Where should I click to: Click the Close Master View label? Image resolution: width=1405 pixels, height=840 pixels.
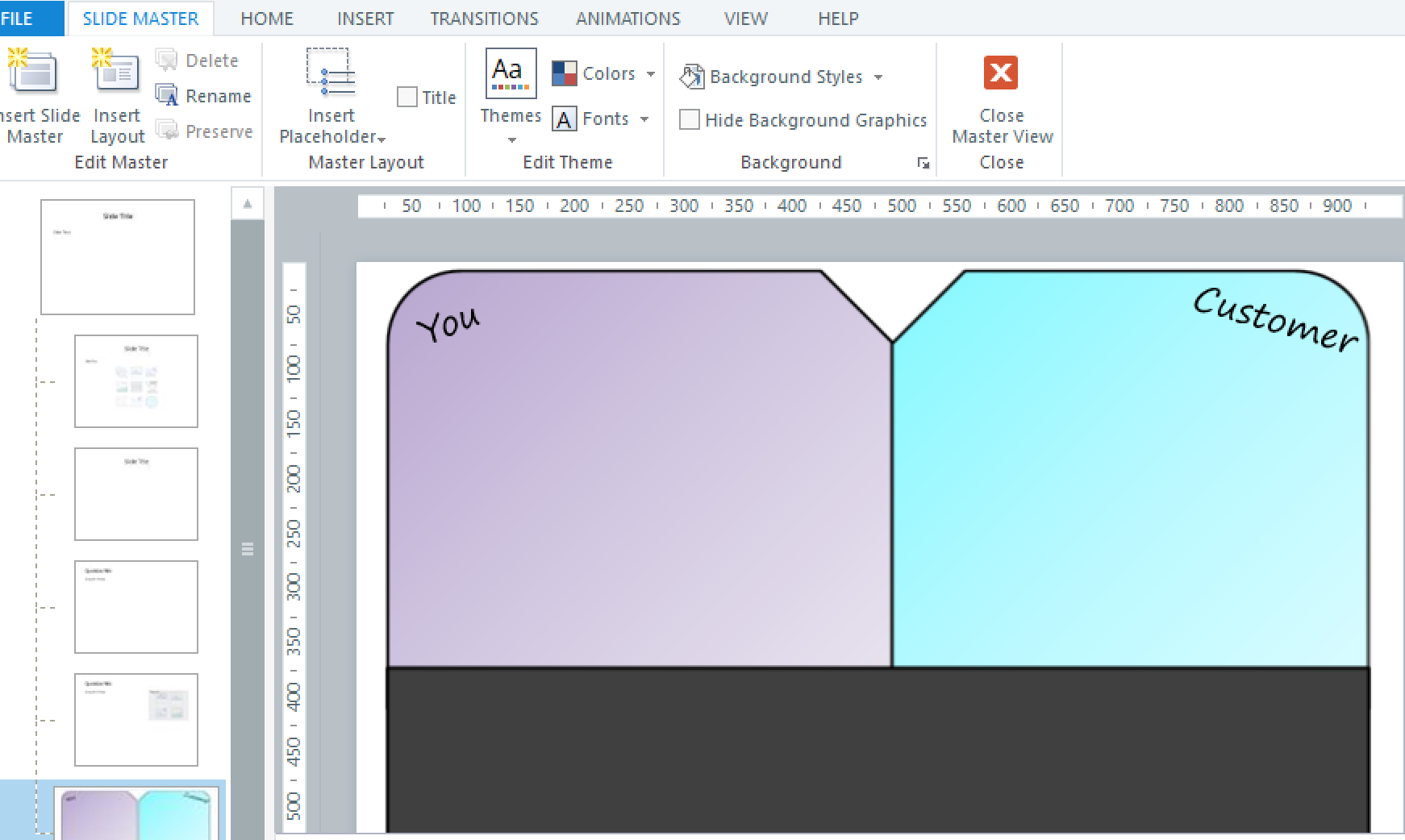pos(1003,127)
